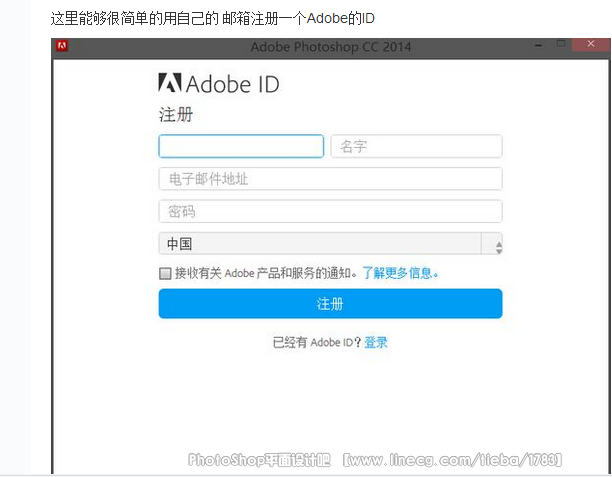The height and width of the screenshot is (477, 612).
Task: Follow the 登录 sign-in link
Action: (376, 342)
